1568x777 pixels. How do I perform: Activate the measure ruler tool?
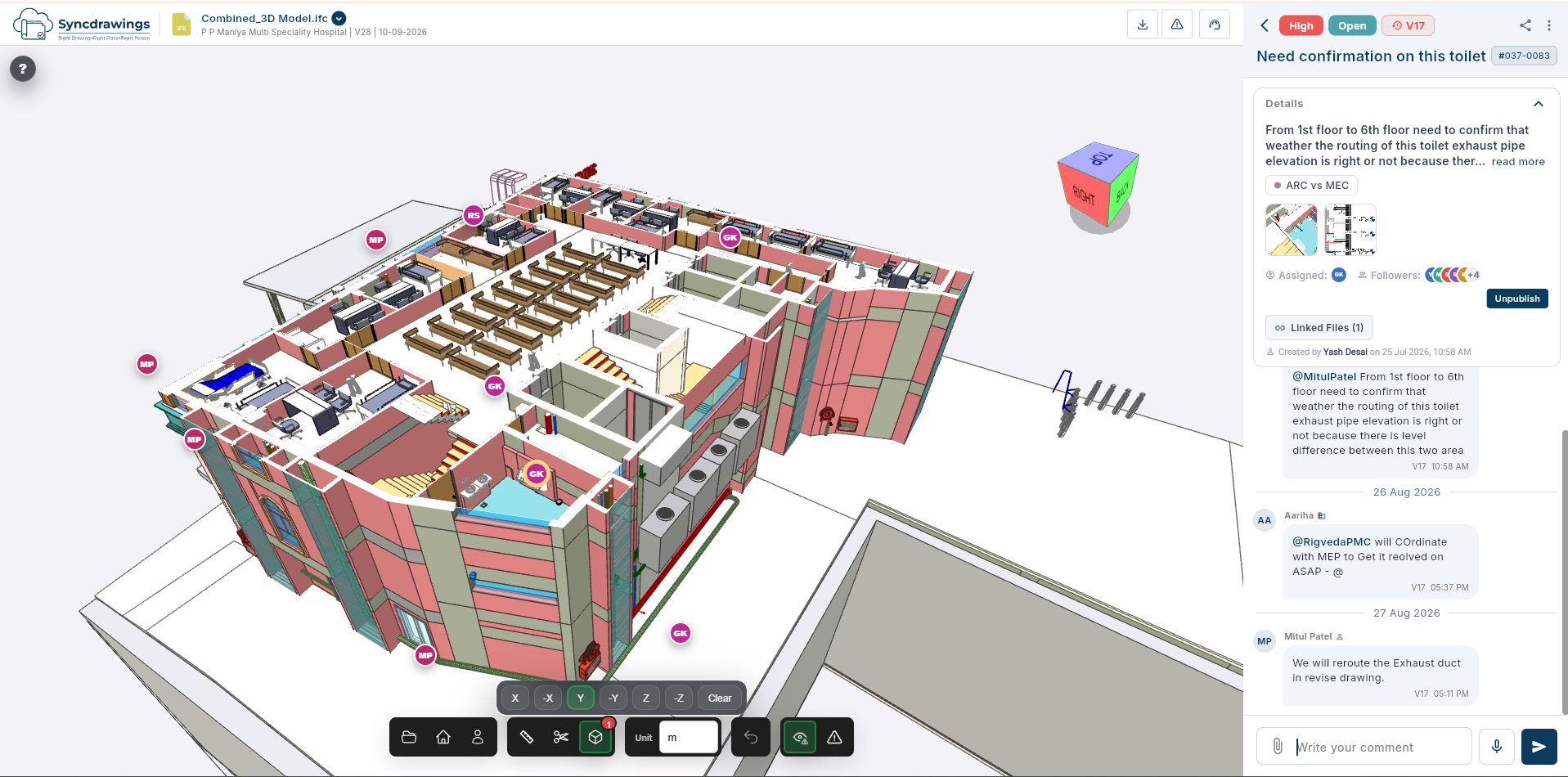[x=527, y=737]
